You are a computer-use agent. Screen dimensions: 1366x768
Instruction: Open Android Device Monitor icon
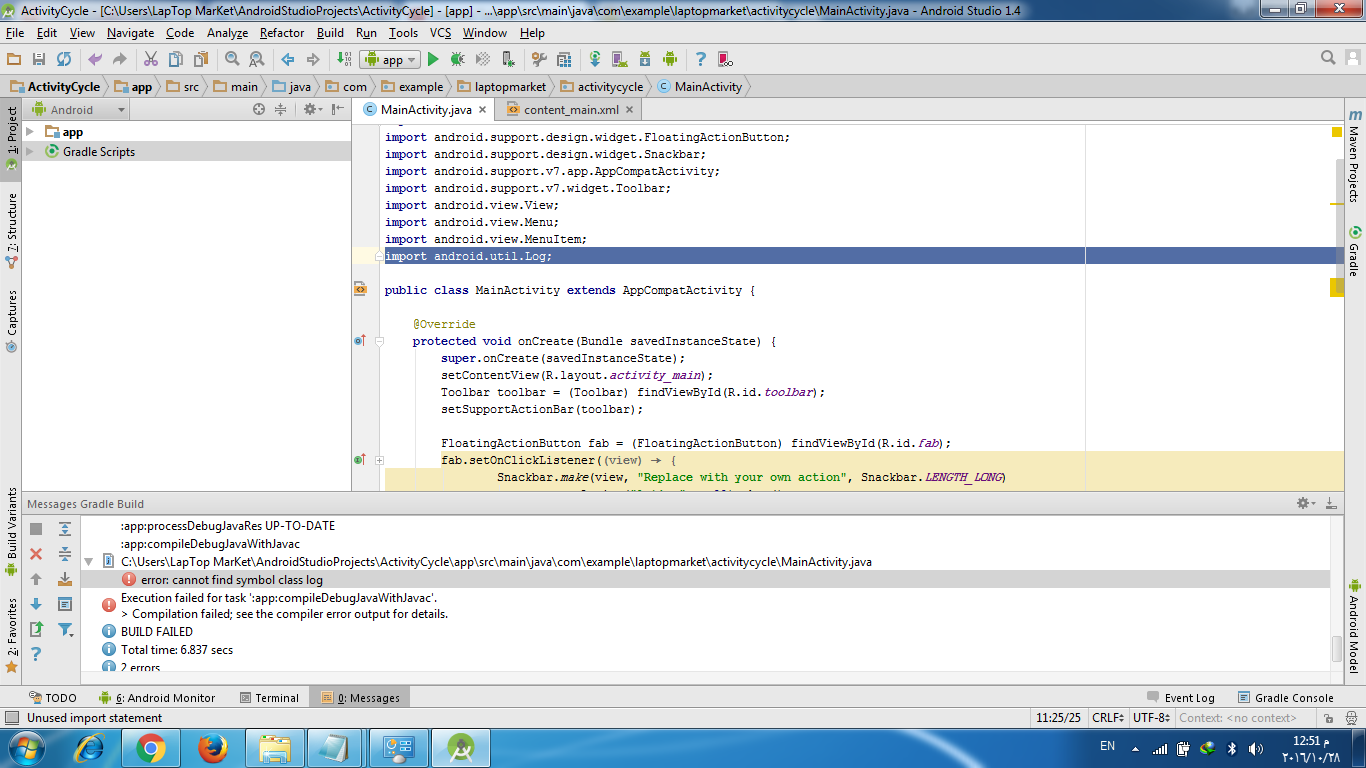pyautogui.click(x=670, y=60)
